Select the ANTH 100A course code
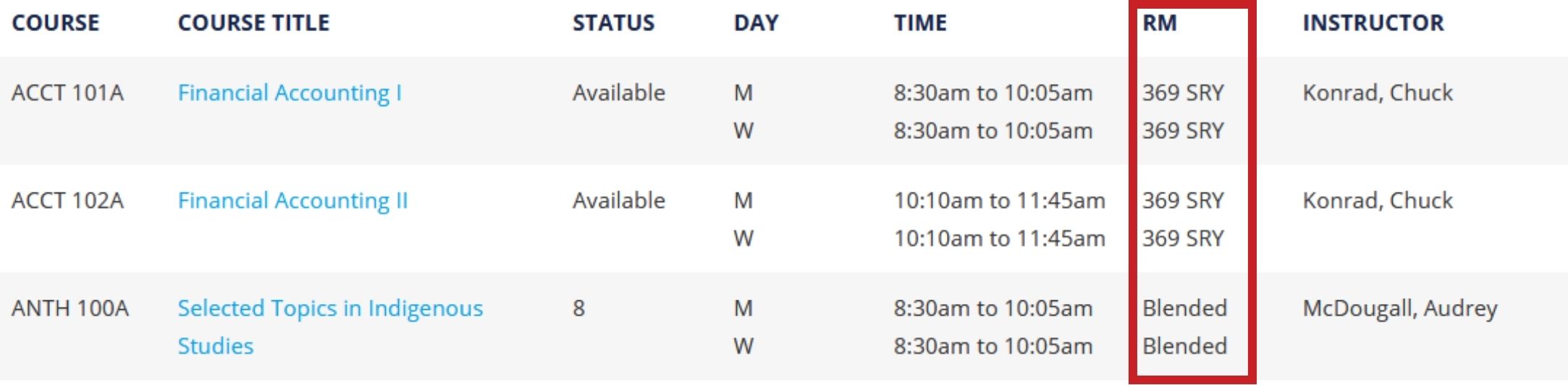1568x385 pixels. pos(69,309)
